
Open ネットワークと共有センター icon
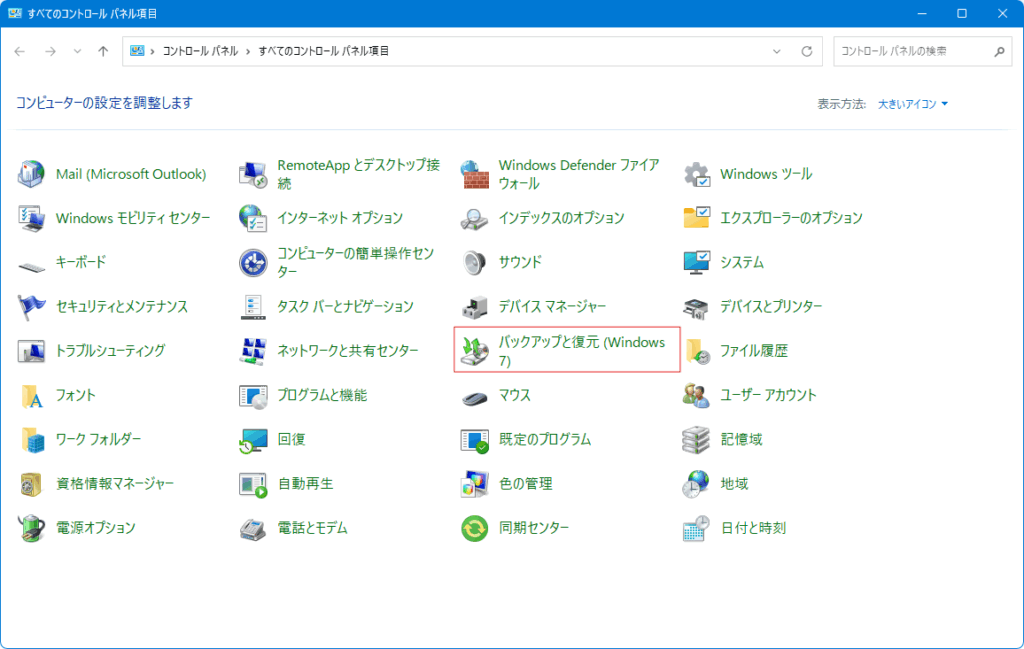[x=253, y=351]
